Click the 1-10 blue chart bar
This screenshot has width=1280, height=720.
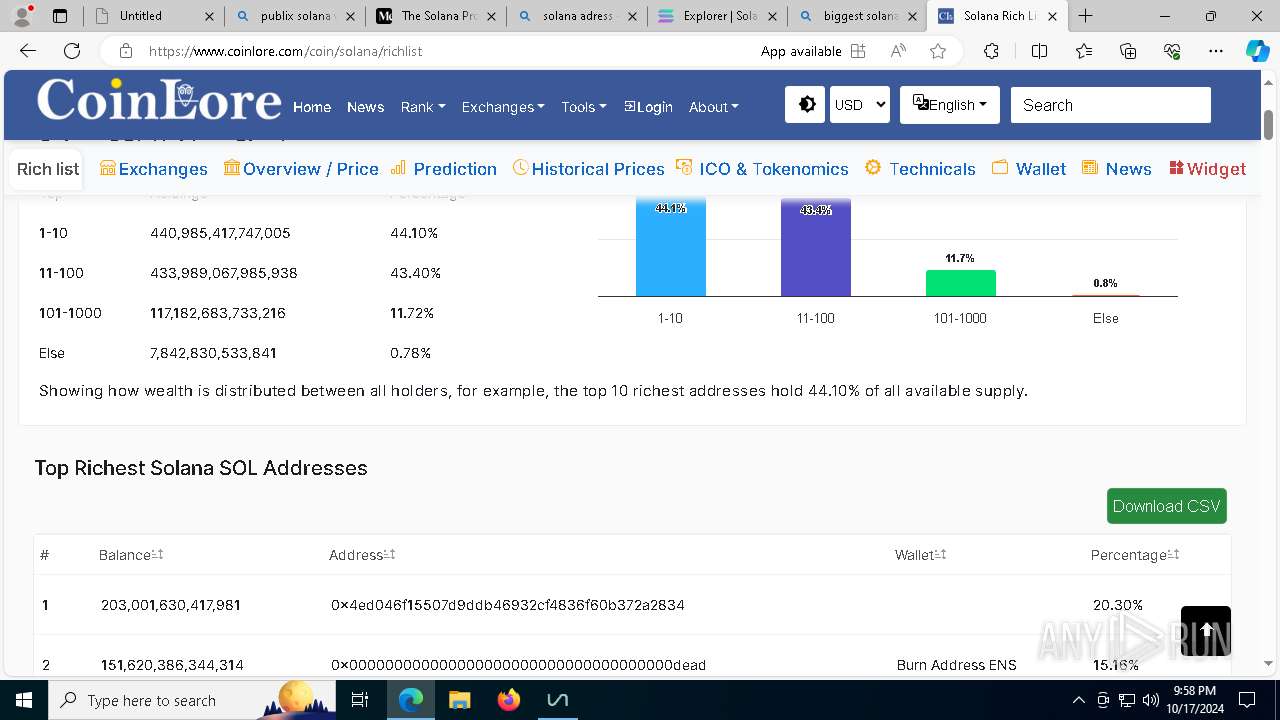(x=671, y=247)
